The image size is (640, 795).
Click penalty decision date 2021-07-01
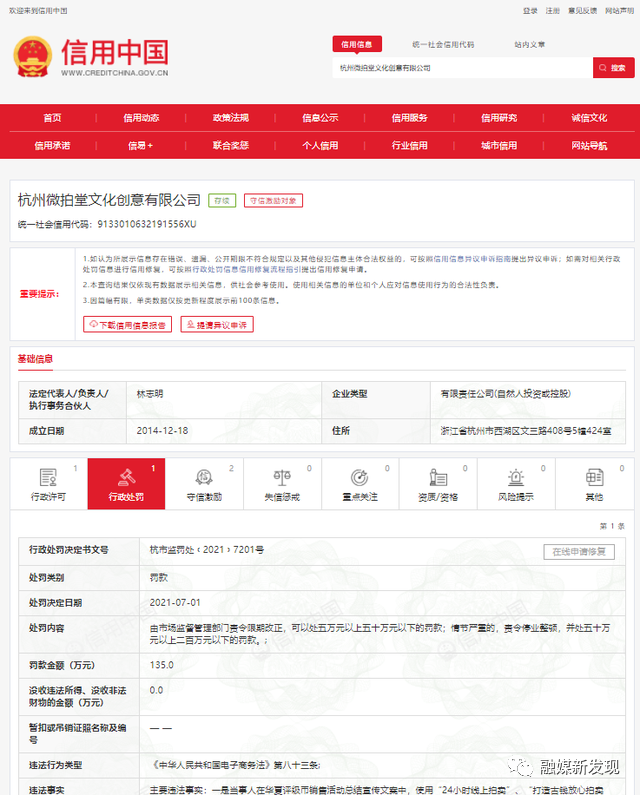175,602
